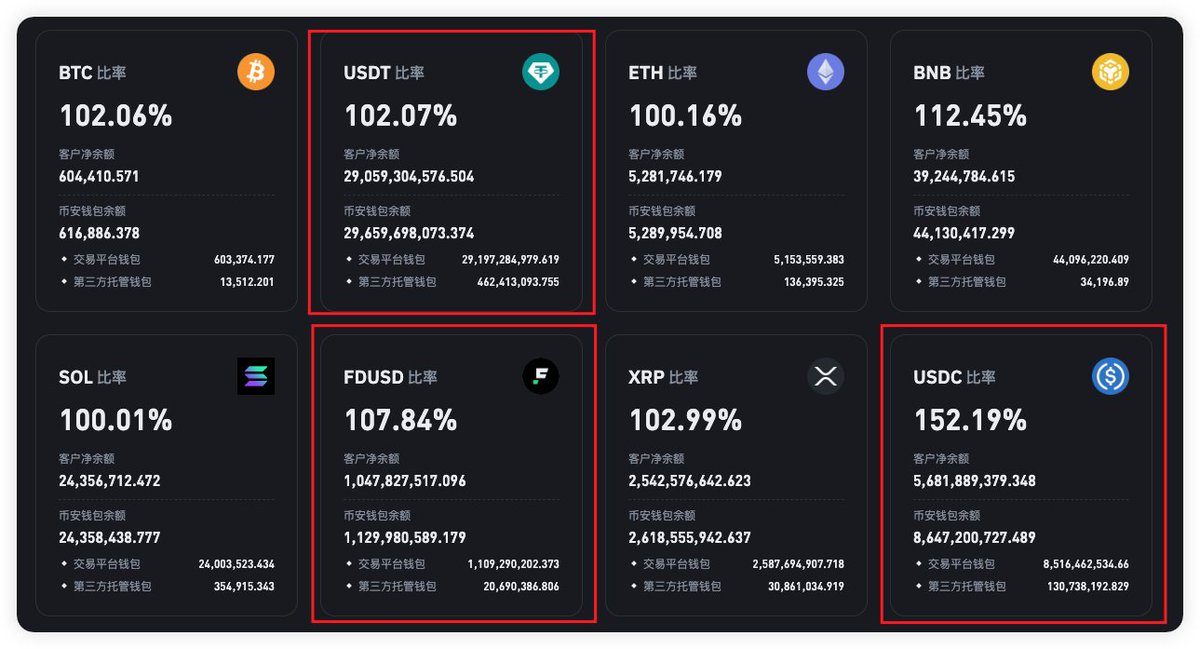1200x649 pixels.
Task: Click the blue USDC dollar icon
Action: tap(1110, 376)
